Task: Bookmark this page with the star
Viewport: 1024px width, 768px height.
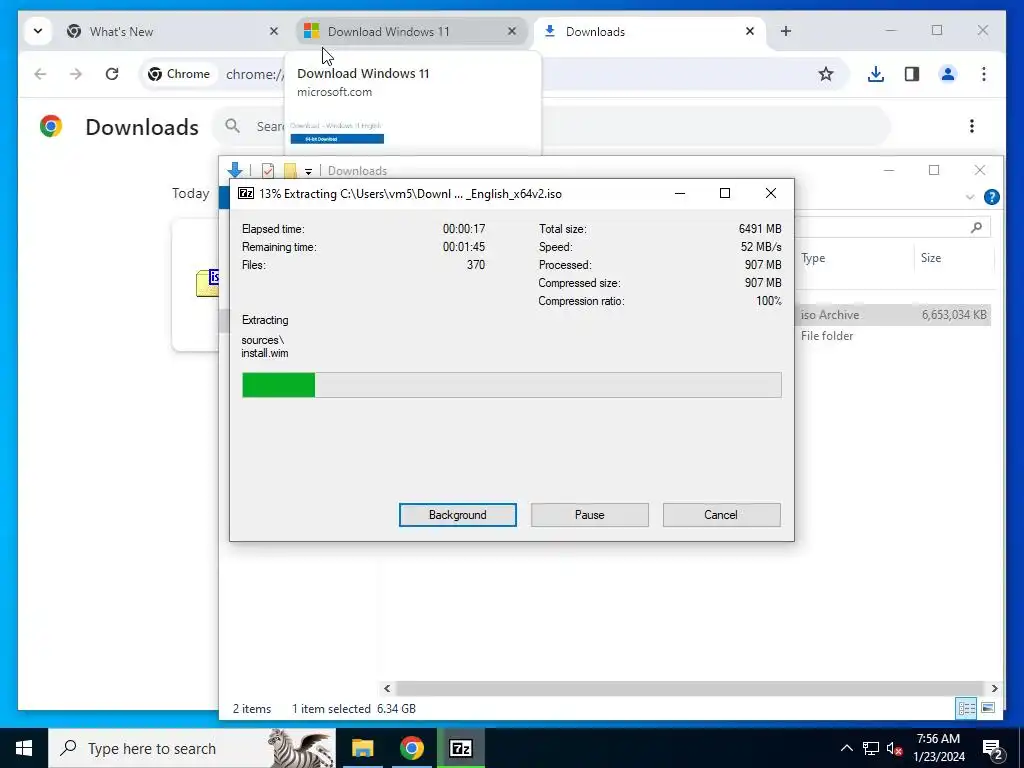Action: pyautogui.click(x=826, y=74)
